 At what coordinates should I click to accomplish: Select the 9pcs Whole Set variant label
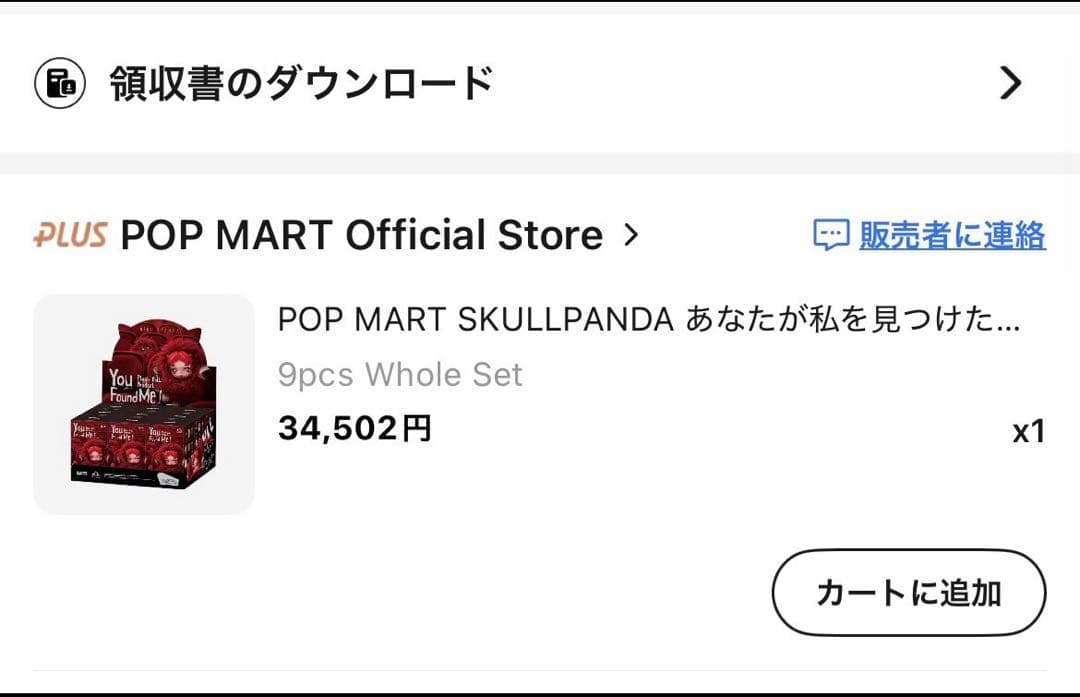[400, 374]
